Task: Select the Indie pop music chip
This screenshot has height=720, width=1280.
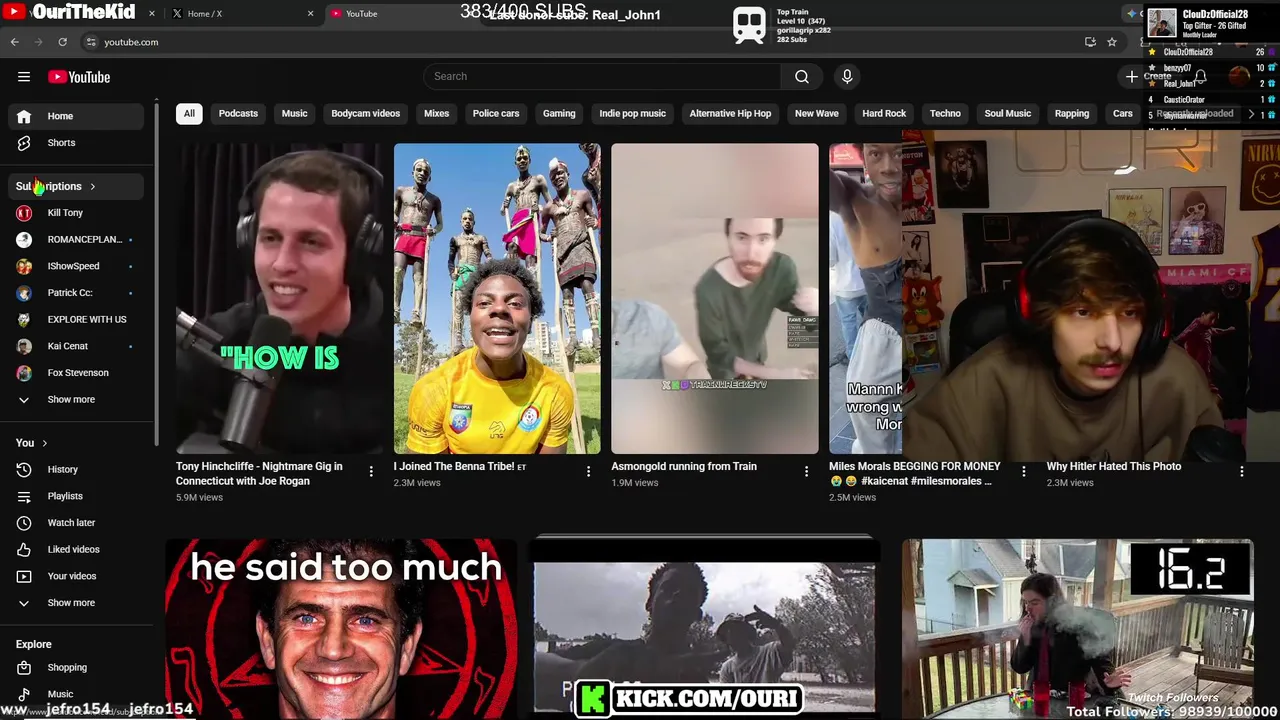Action: pyautogui.click(x=632, y=114)
